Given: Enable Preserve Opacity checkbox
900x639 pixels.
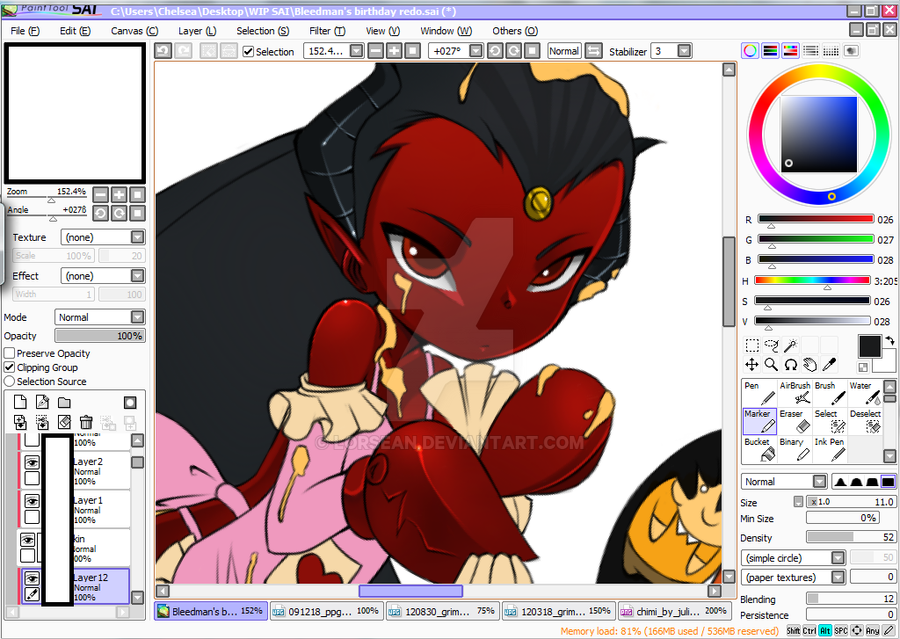Looking at the screenshot, I should [9, 353].
